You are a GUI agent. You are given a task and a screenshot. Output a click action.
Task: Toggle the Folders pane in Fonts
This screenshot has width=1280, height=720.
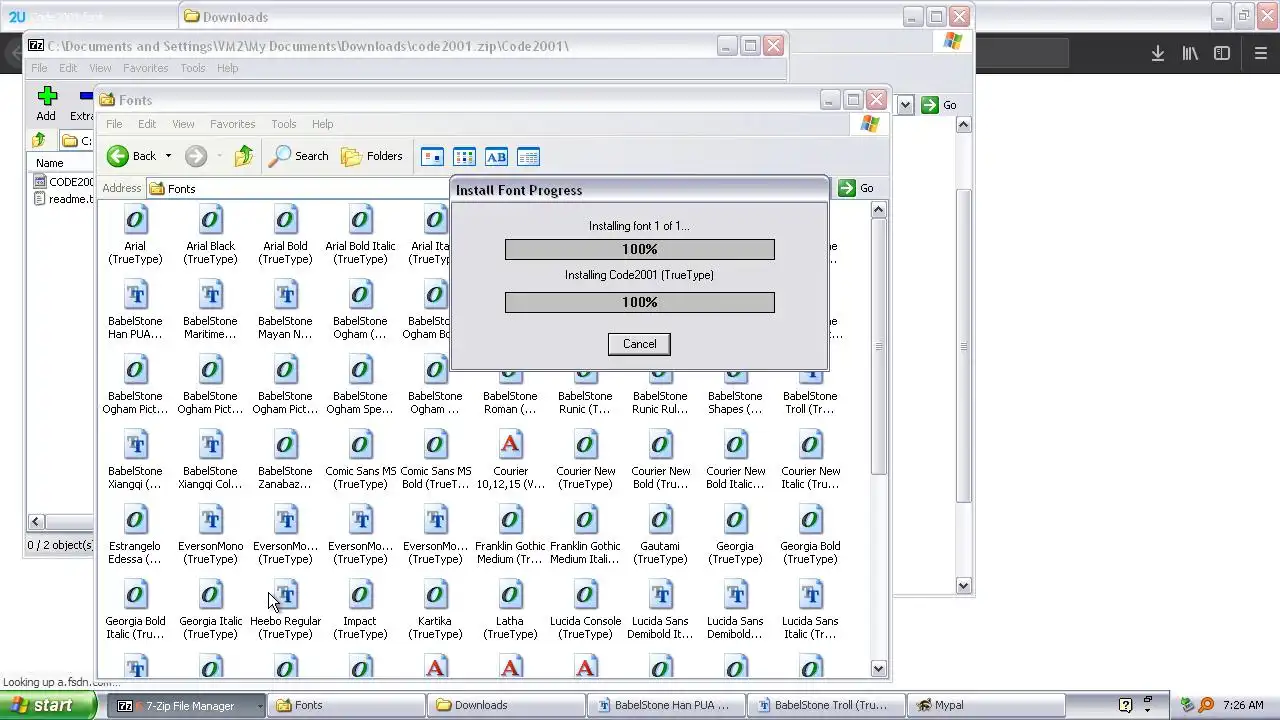click(x=372, y=156)
